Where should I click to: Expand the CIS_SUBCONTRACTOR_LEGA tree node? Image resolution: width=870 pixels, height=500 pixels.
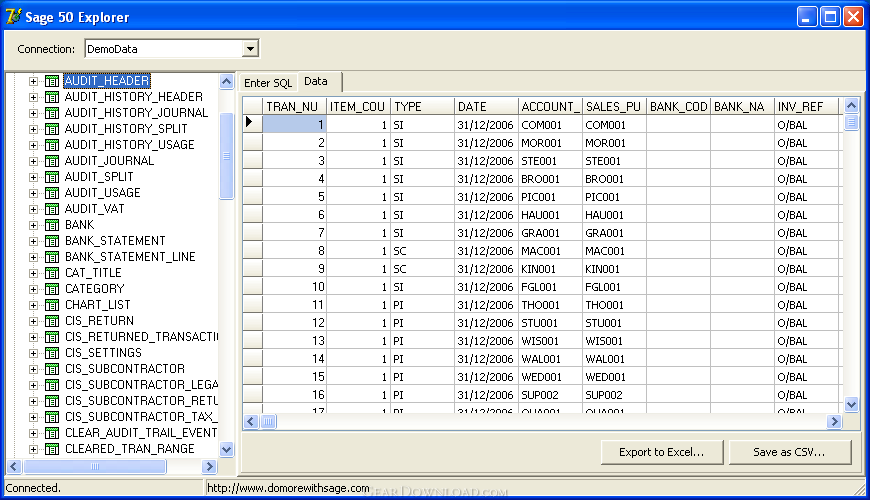[x=33, y=386]
